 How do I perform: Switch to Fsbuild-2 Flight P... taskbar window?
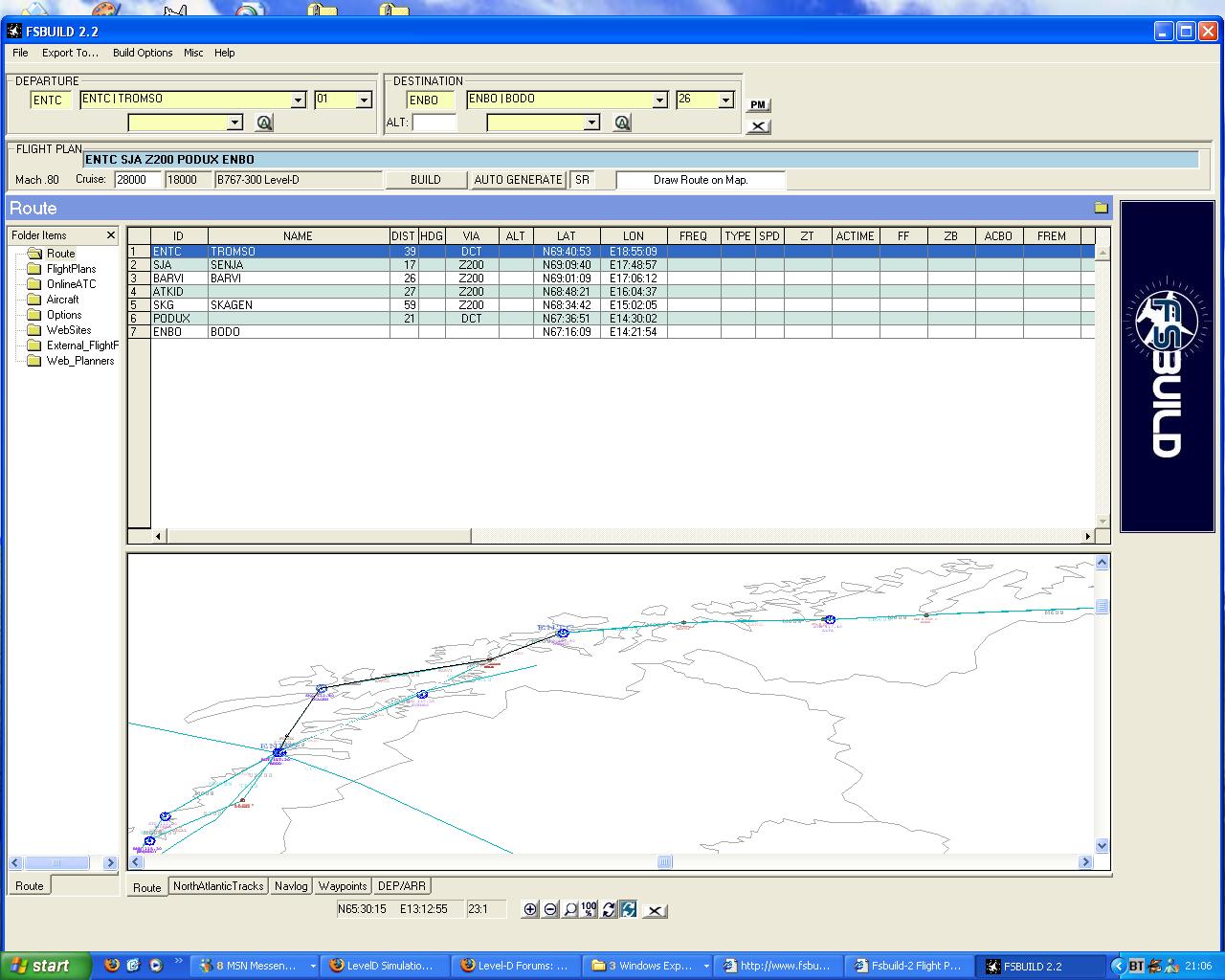(907, 966)
